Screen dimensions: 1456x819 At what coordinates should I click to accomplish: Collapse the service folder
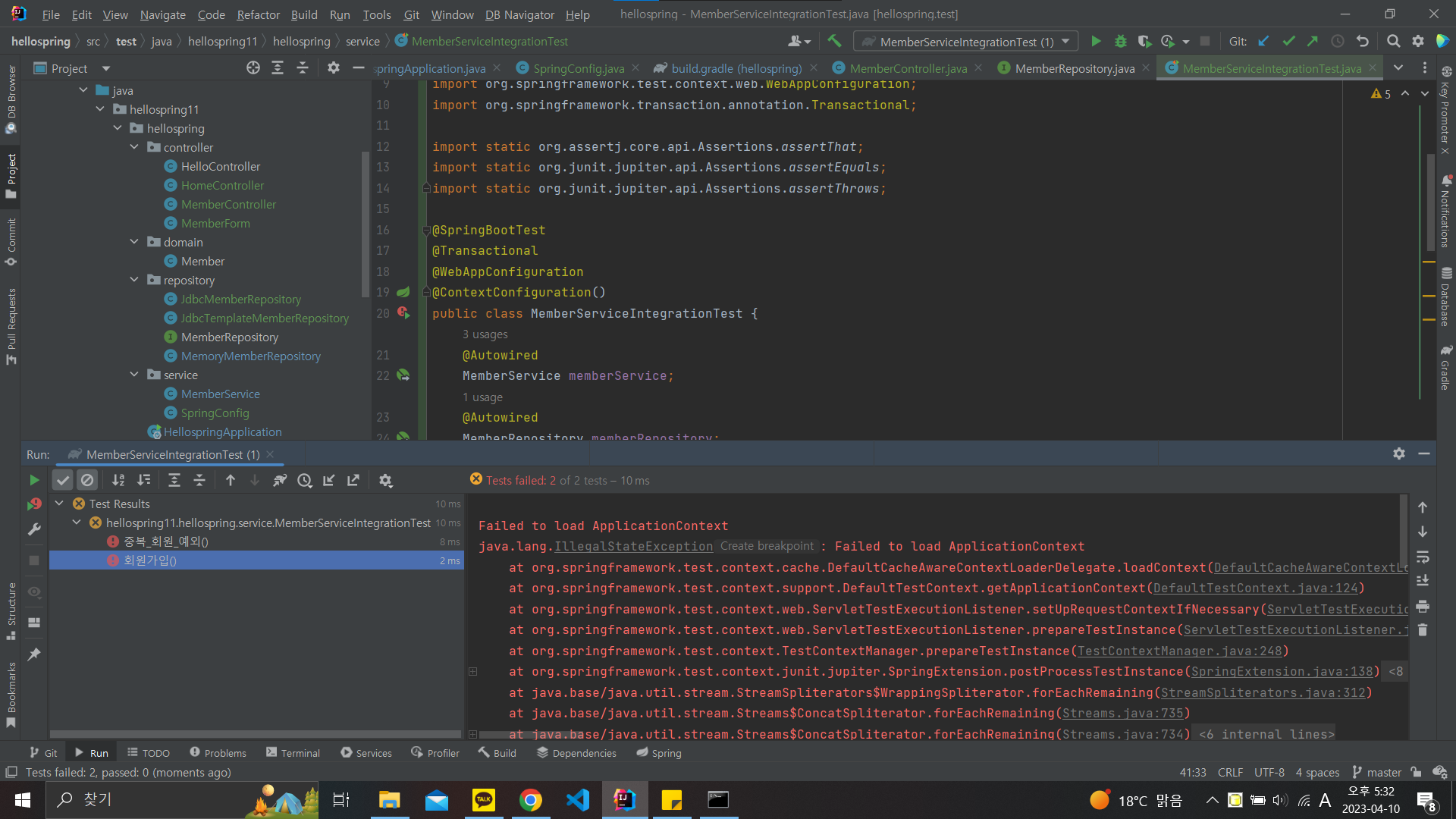(134, 375)
